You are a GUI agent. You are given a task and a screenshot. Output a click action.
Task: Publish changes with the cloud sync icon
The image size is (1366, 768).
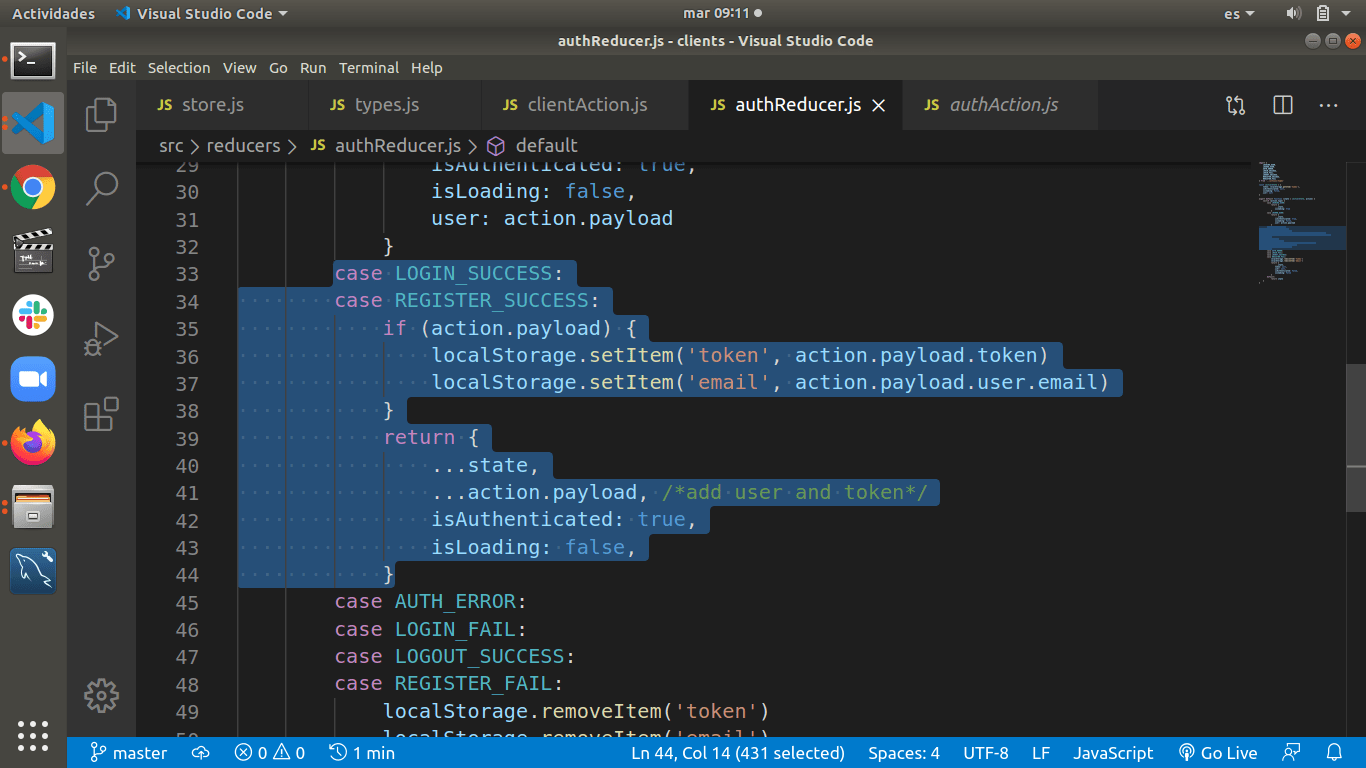tap(201, 753)
